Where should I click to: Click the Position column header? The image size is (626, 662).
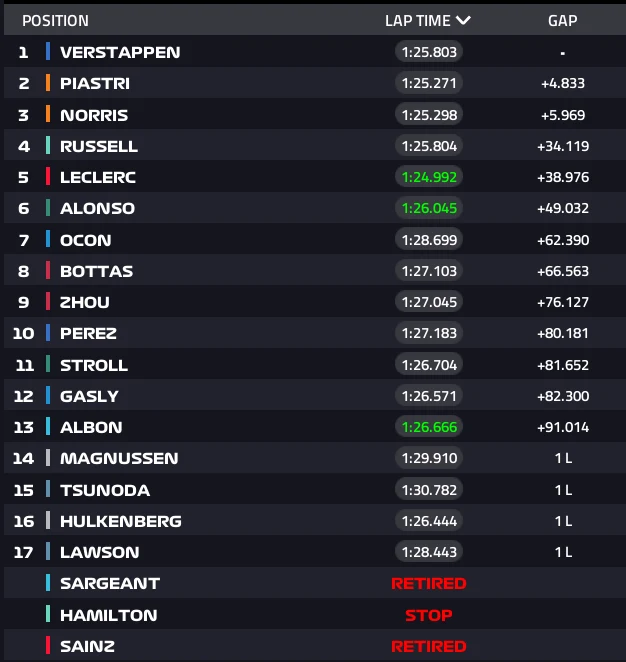point(55,20)
